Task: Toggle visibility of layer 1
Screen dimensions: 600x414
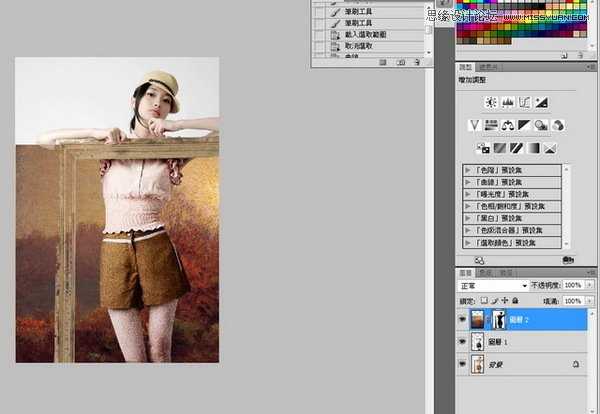Action: pos(462,342)
